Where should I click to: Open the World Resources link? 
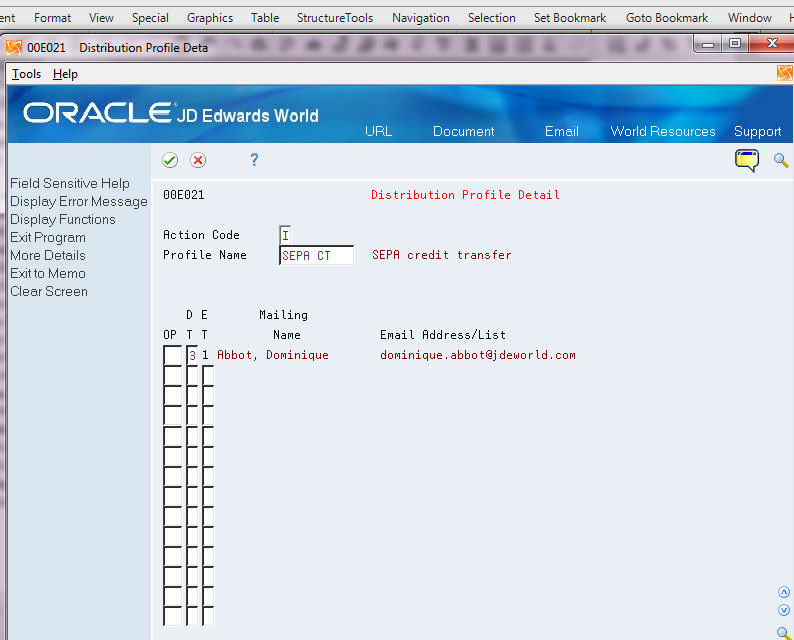[x=663, y=132]
